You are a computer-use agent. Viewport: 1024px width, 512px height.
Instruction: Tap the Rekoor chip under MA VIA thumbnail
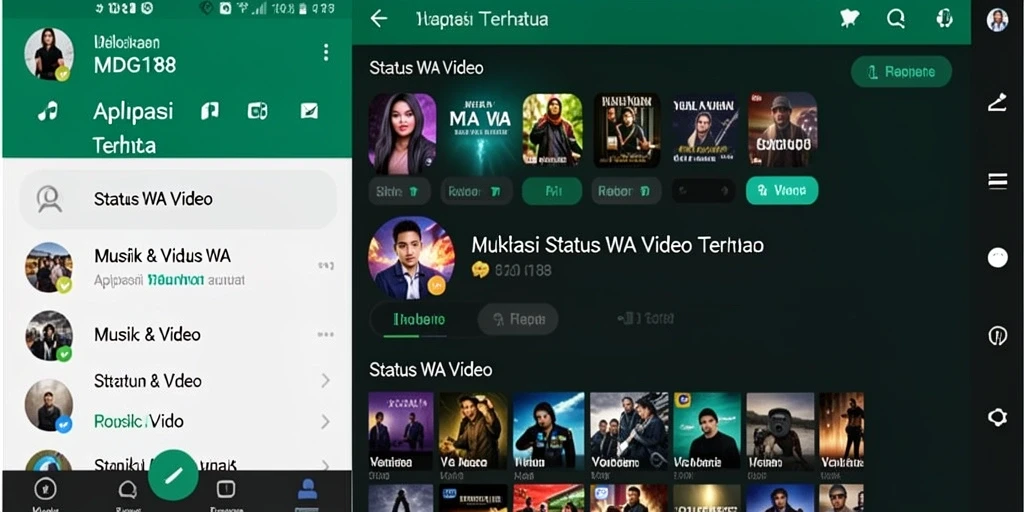click(x=476, y=191)
